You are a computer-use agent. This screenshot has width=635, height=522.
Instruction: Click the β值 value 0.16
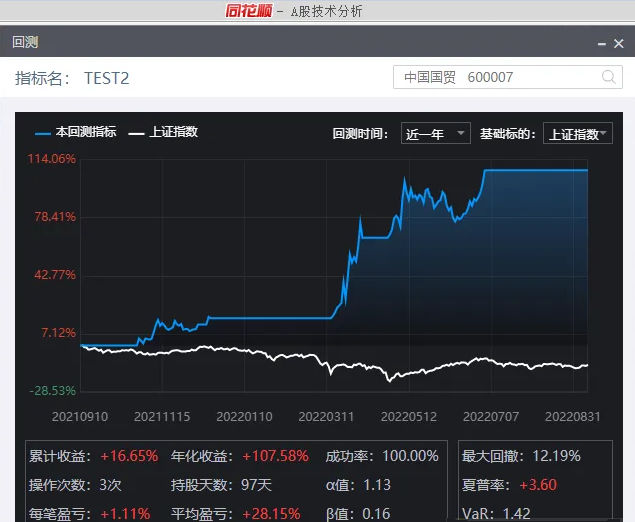click(x=376, y=514)
